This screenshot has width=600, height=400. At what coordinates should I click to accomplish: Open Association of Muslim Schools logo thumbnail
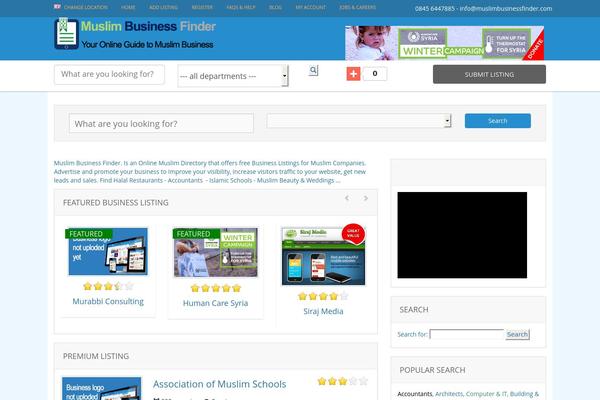[101, 389]
